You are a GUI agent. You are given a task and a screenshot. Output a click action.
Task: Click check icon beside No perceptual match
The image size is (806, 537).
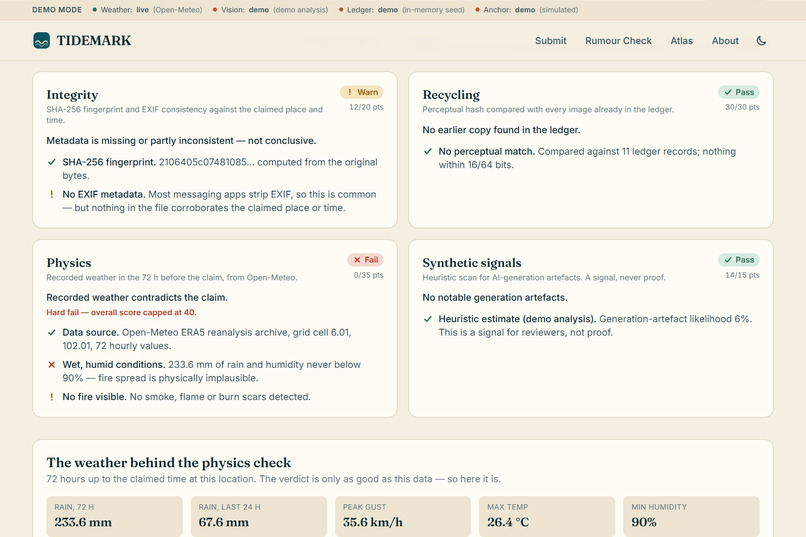428,152
